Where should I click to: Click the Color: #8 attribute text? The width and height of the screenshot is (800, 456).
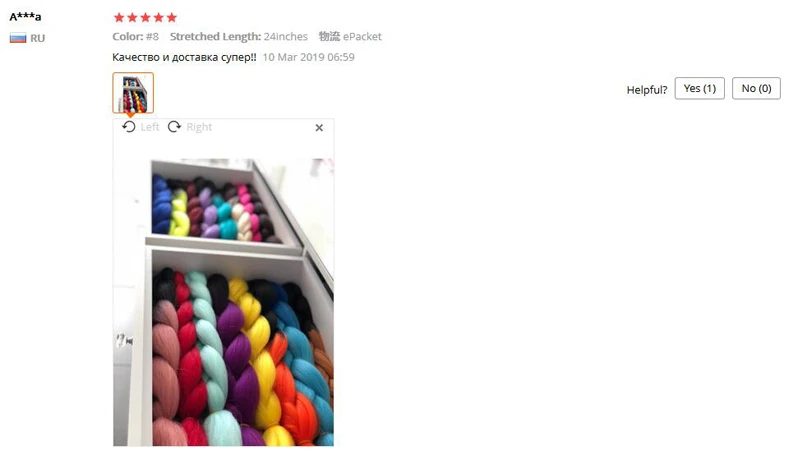pyautogui.click(x=136, y=37)
